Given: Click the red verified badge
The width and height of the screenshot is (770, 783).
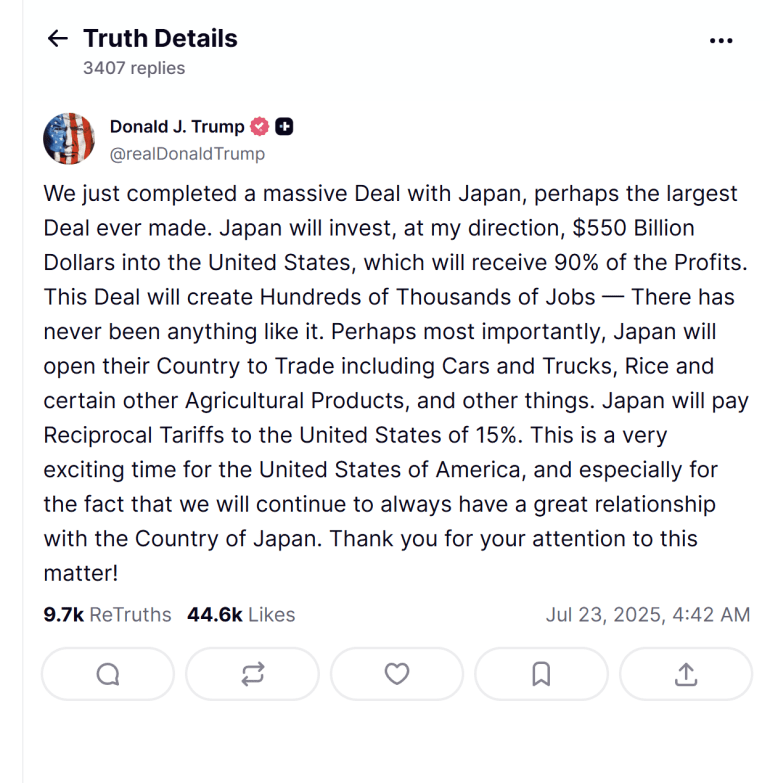Looking at the screenshot, I should 260,127.
